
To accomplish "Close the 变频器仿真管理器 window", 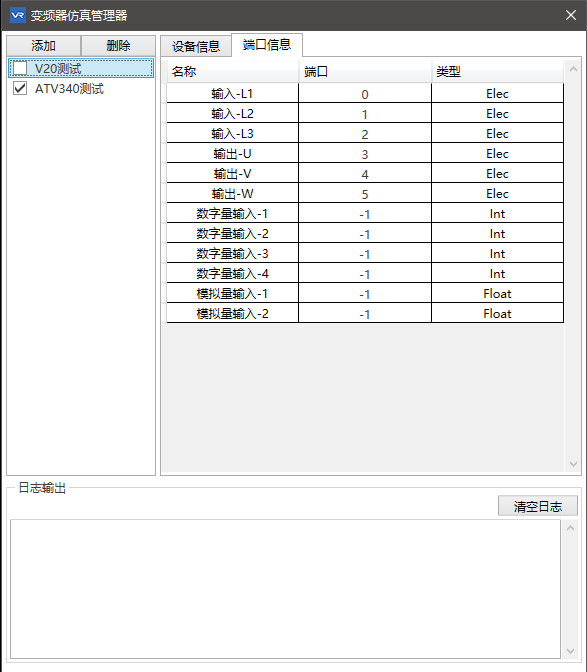I will pos(571,15).
